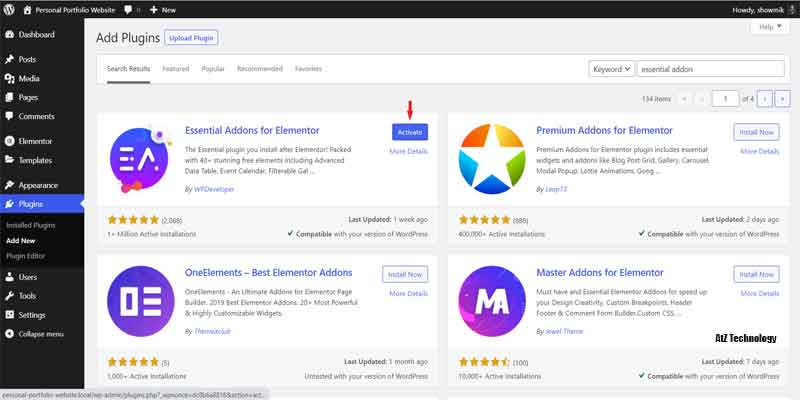Expand the Help tab

770,27
